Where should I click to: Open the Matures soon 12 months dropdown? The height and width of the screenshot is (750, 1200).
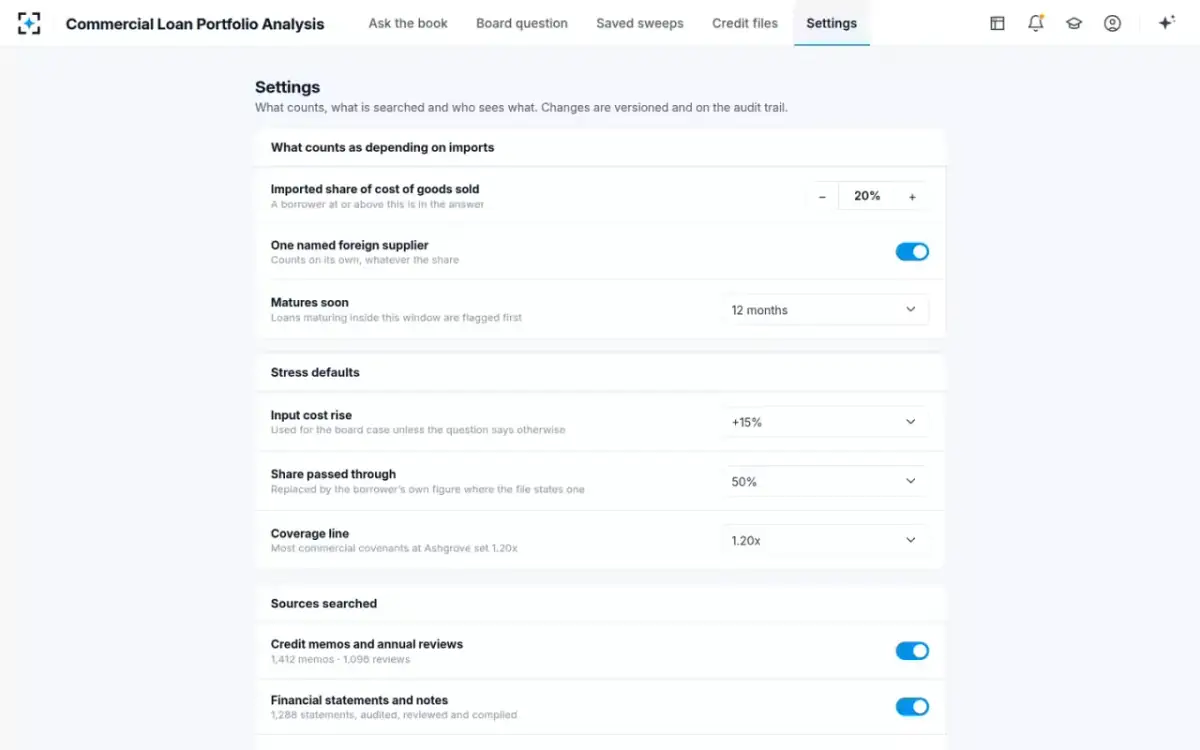825,310
